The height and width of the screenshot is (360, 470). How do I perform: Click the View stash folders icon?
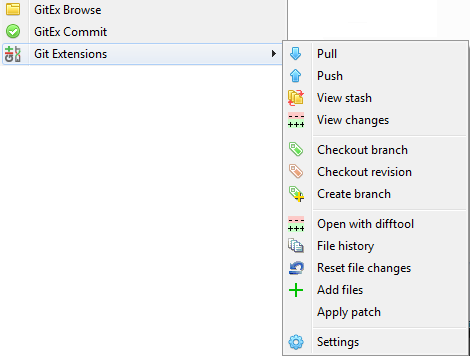coord(296,98)
